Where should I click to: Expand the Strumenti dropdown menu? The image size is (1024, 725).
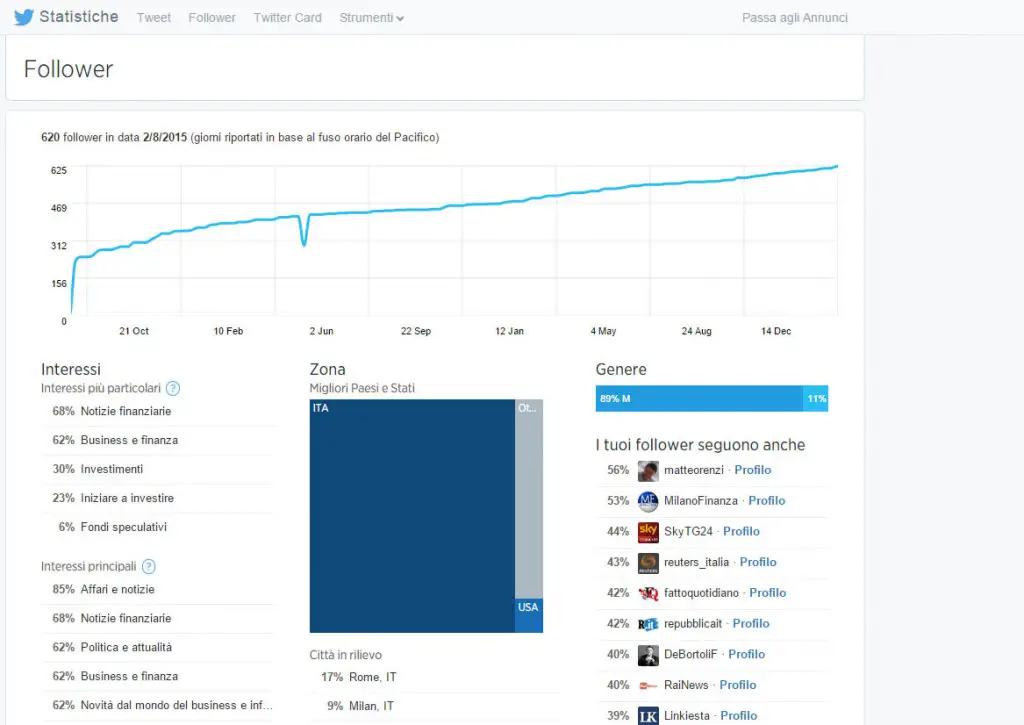tap(371, 18)
